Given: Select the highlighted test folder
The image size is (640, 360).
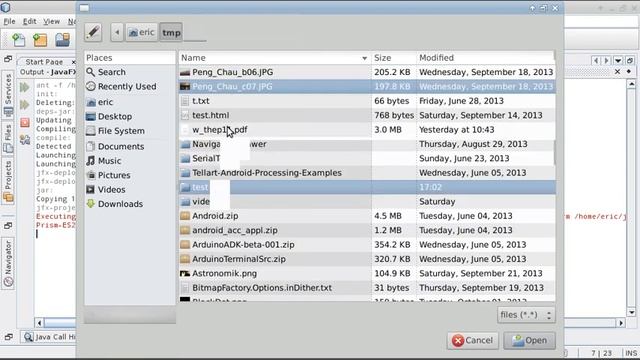Looking at the screenshot, I should (x=367, y=187).
